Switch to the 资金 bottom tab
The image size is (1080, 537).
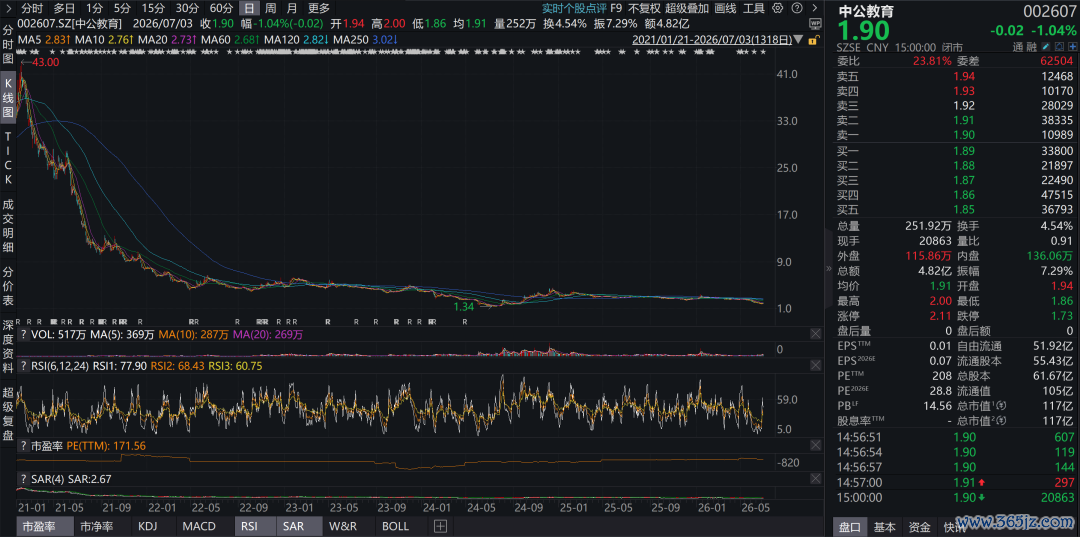(919, 527)
